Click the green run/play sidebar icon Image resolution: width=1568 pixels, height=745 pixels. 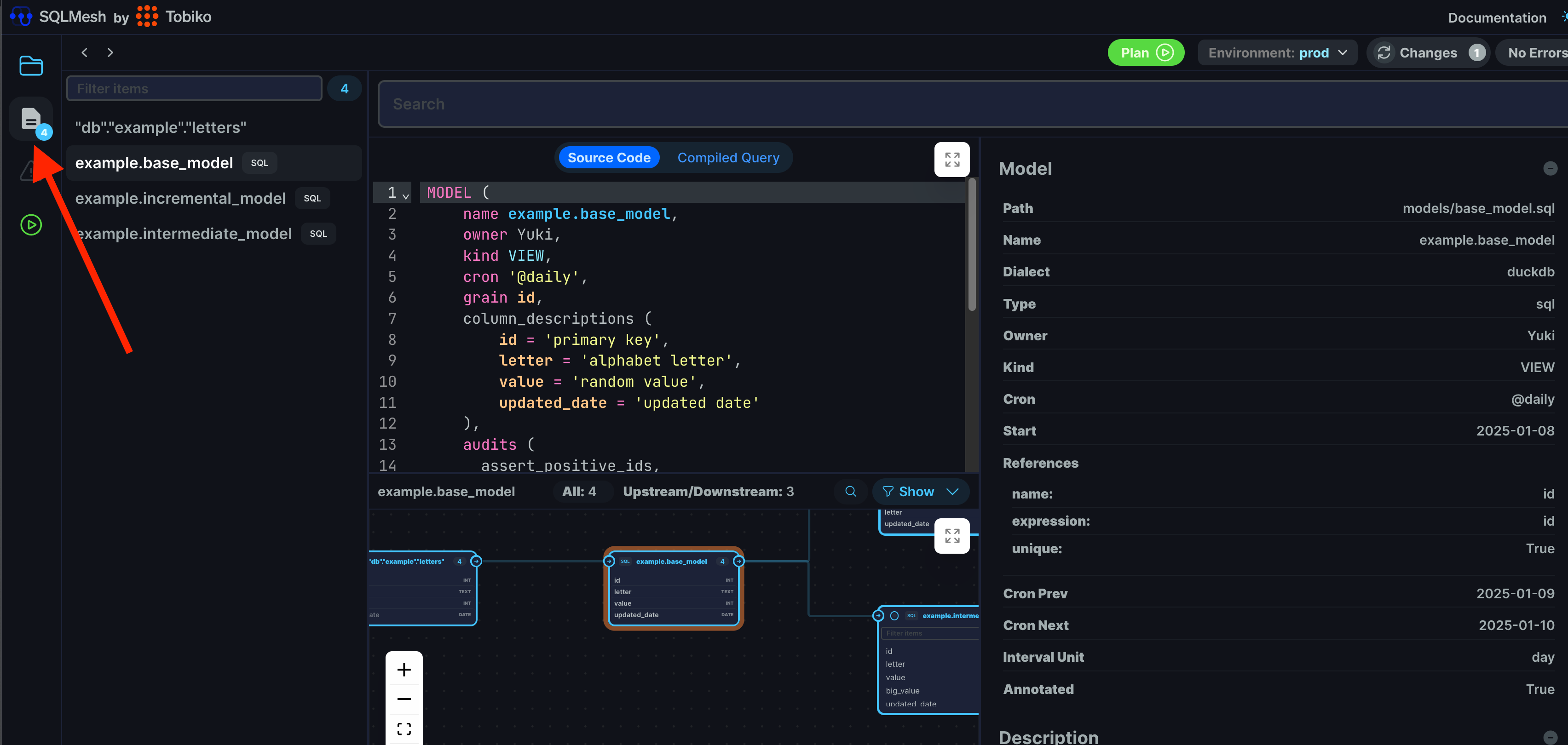pyautogui.click(x=30, y=225)
